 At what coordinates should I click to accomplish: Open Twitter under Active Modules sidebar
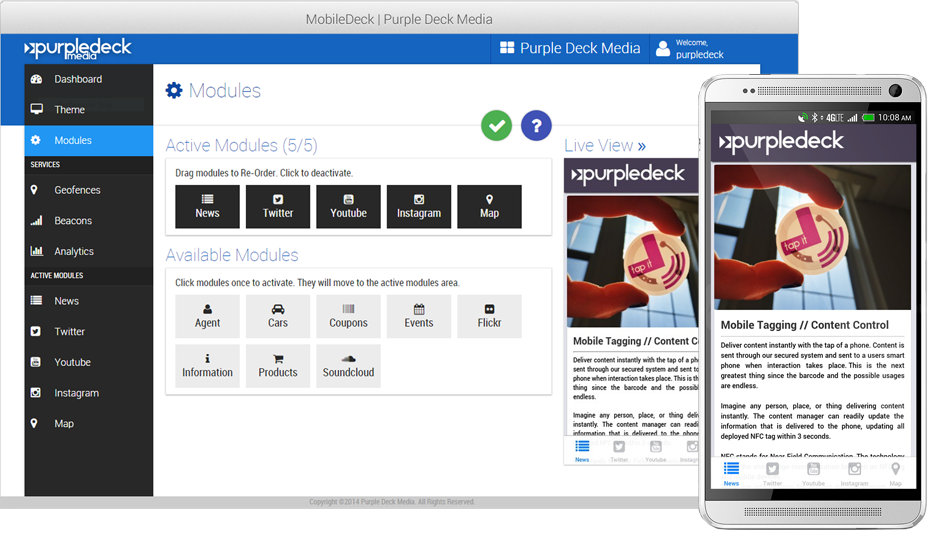pos(89,332)
